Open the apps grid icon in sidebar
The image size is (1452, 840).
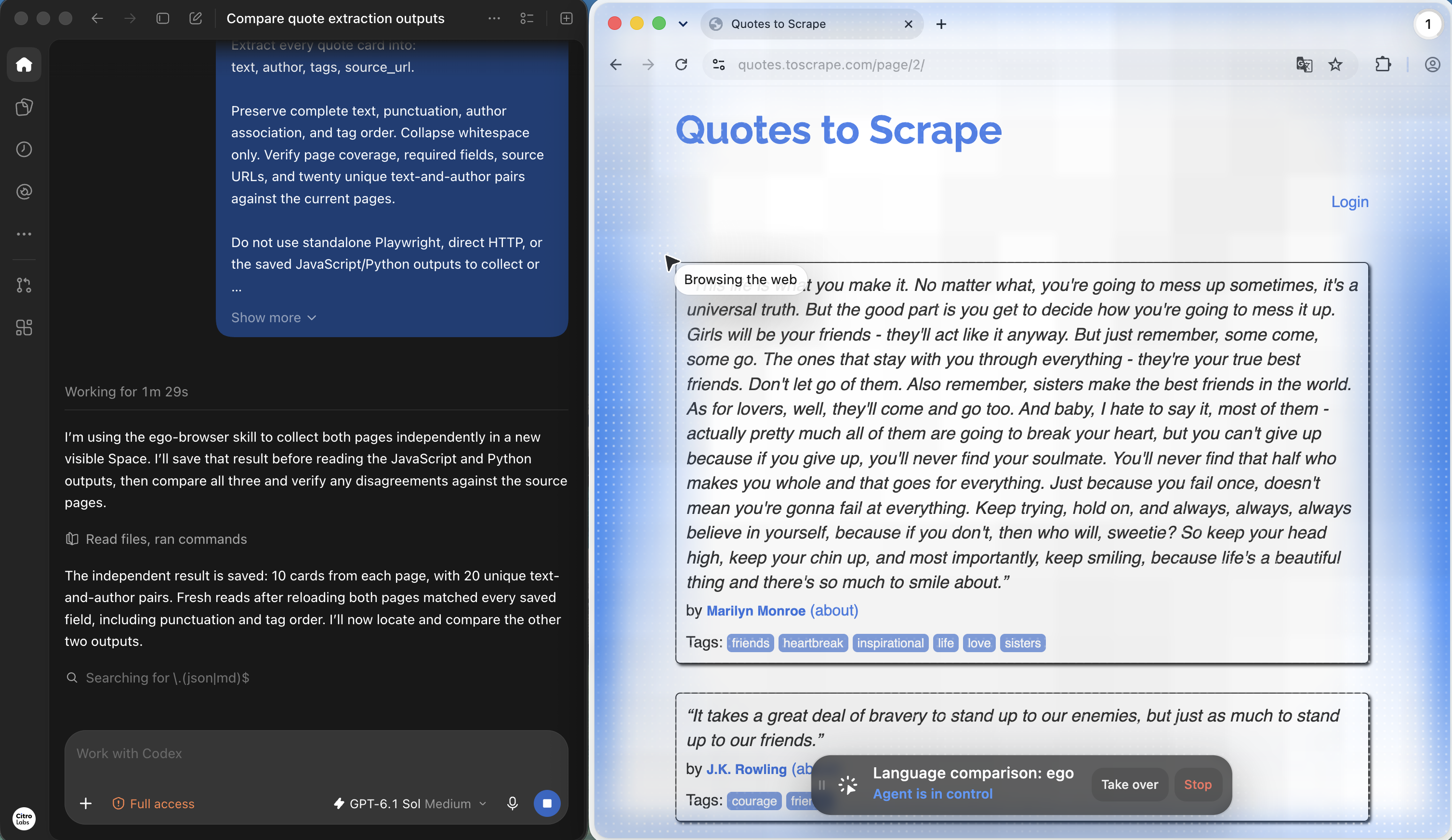coord(24,328)
